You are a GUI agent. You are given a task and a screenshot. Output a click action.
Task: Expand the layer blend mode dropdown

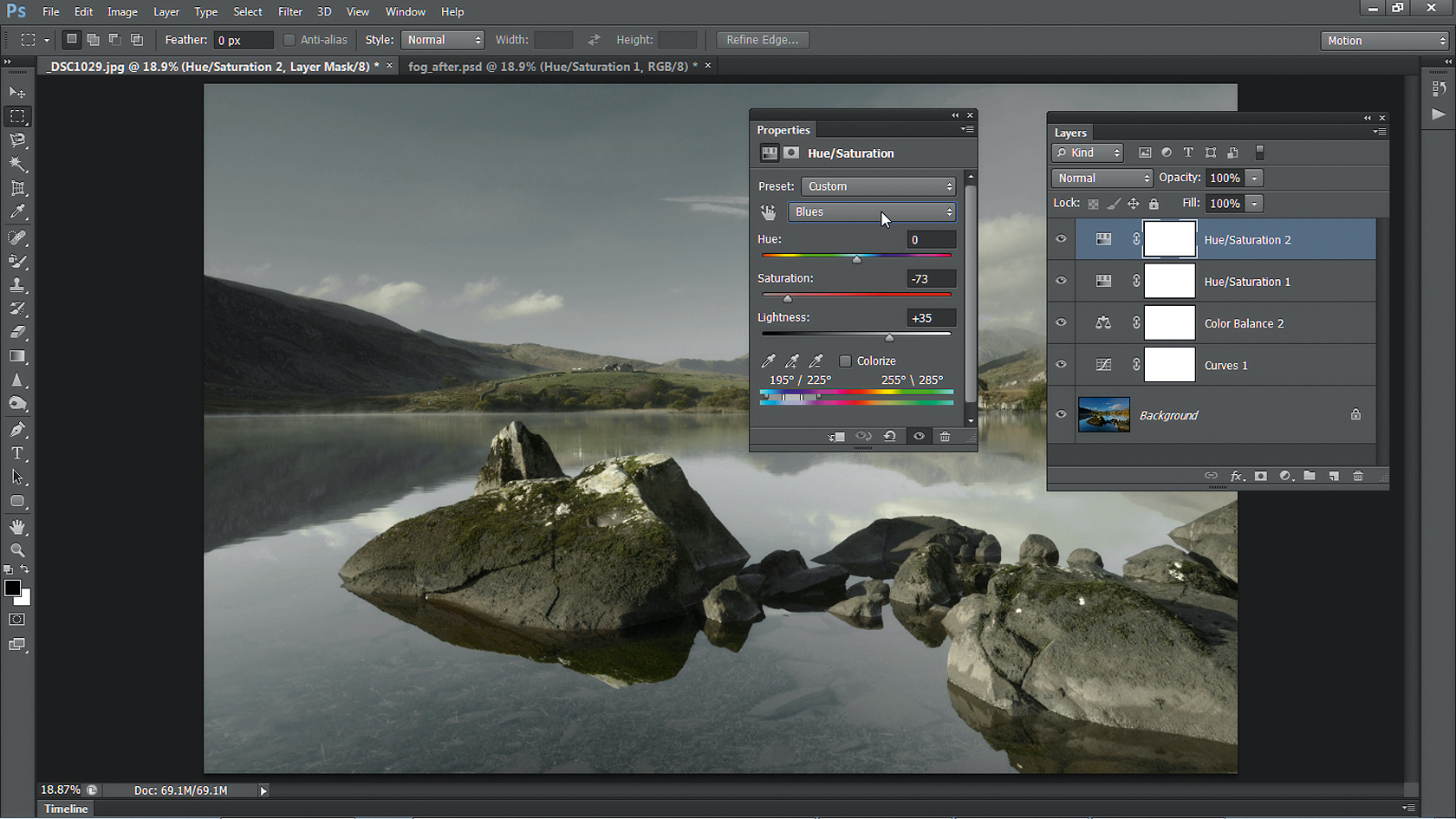pos(1102,178)
